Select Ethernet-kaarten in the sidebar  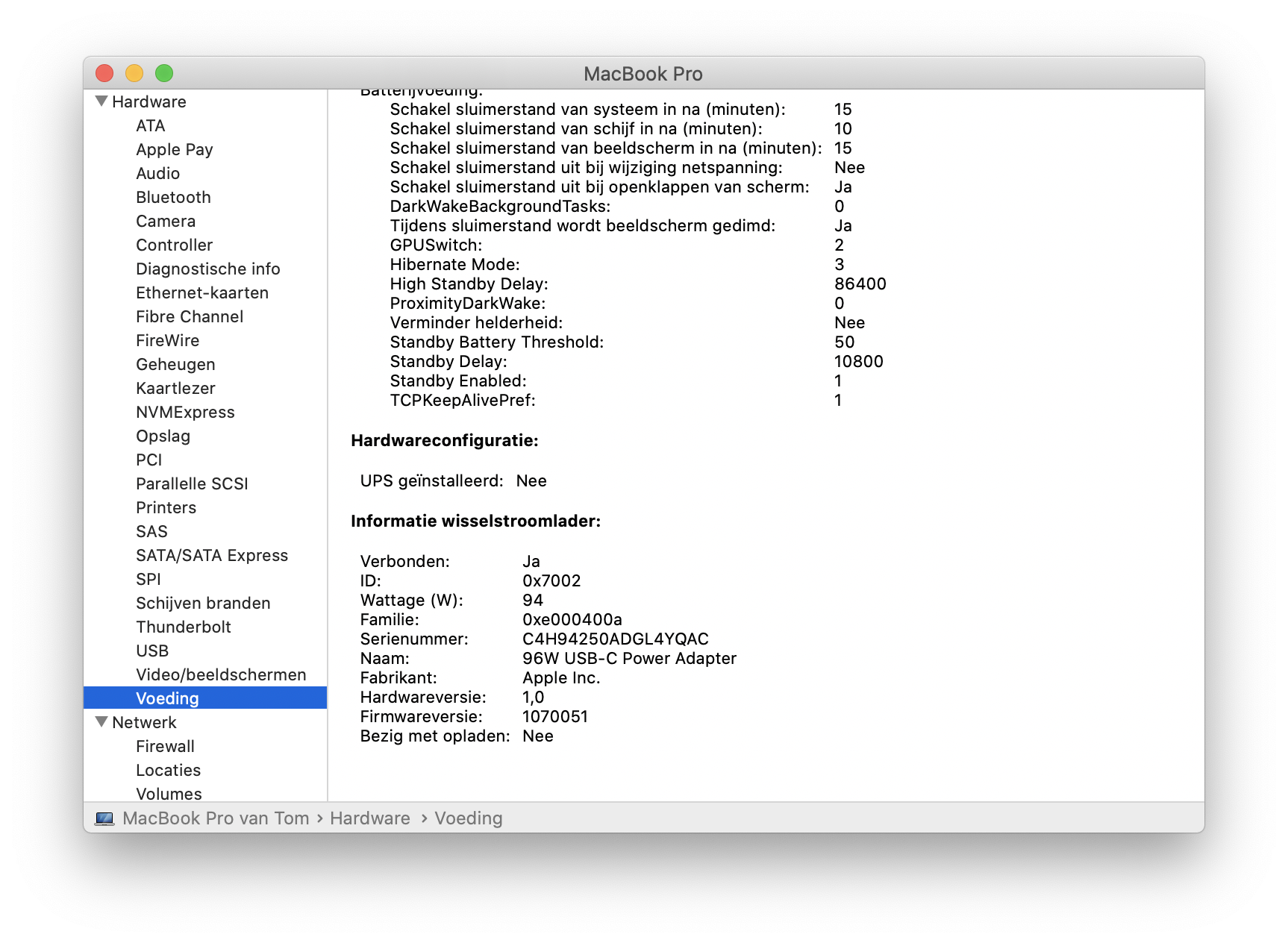pos(202,292)
